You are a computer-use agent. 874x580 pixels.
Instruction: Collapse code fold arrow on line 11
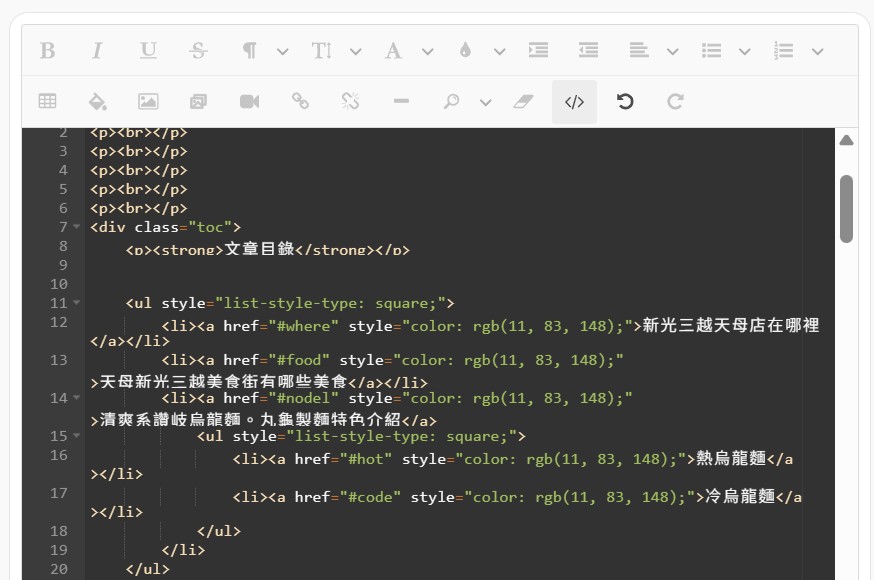[x=76, y=303]
